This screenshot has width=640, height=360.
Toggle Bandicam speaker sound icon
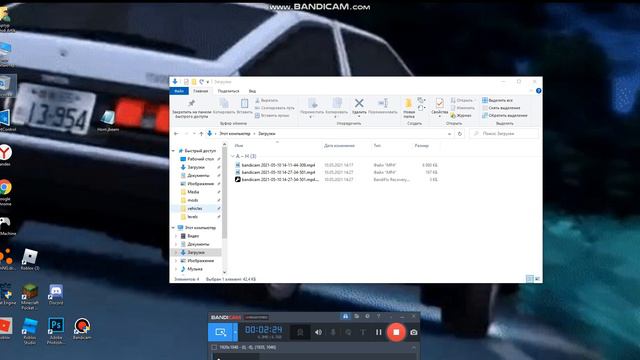point(318,332)
